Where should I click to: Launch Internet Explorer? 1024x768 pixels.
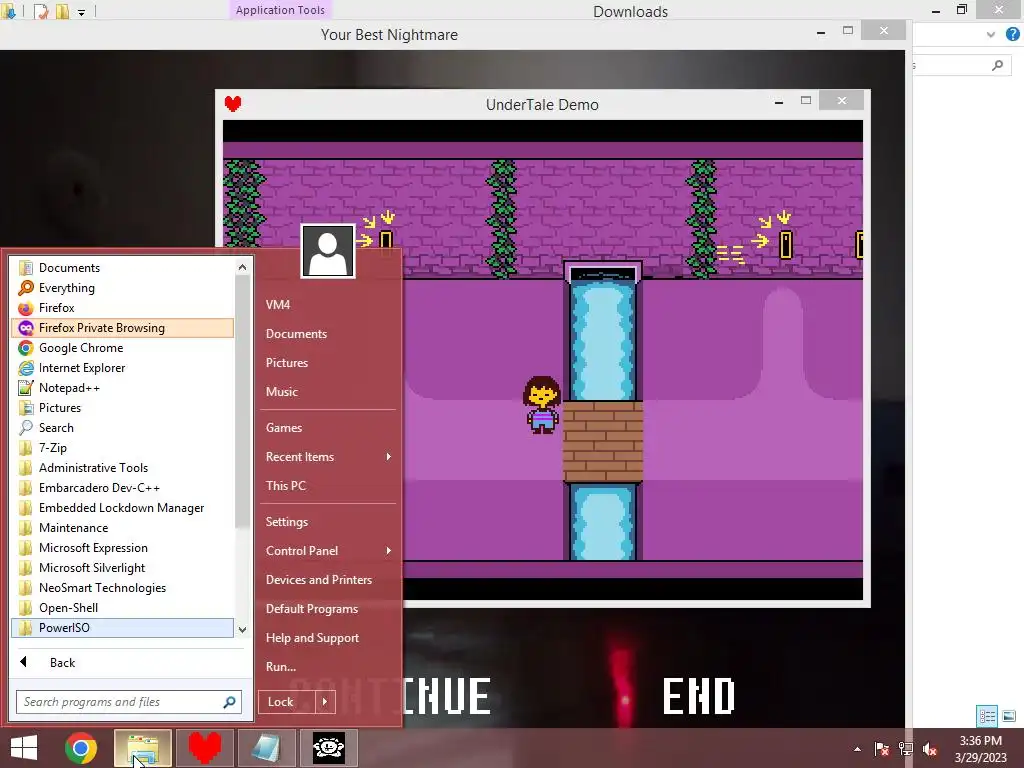pos(123,368)
